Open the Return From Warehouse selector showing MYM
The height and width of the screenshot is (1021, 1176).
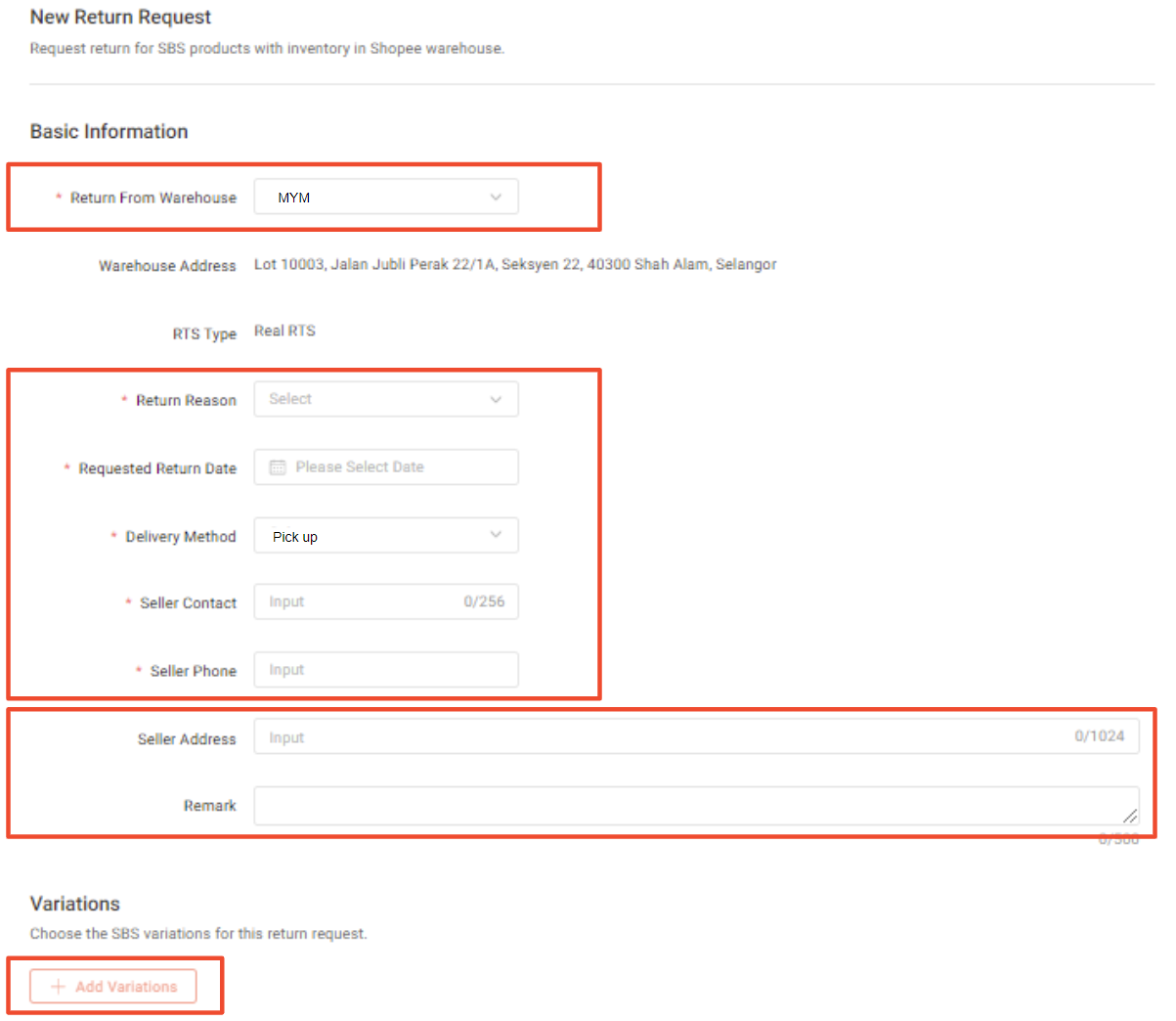(386, 196)
